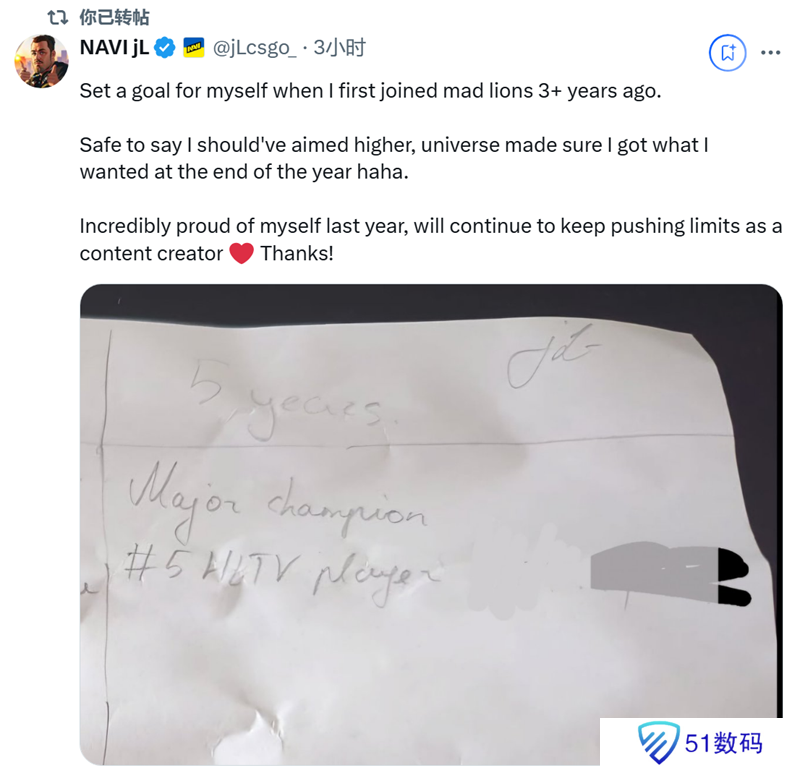Click the 'Set a goal for myself' sentence
800x768 pixels.
(370, 91)
